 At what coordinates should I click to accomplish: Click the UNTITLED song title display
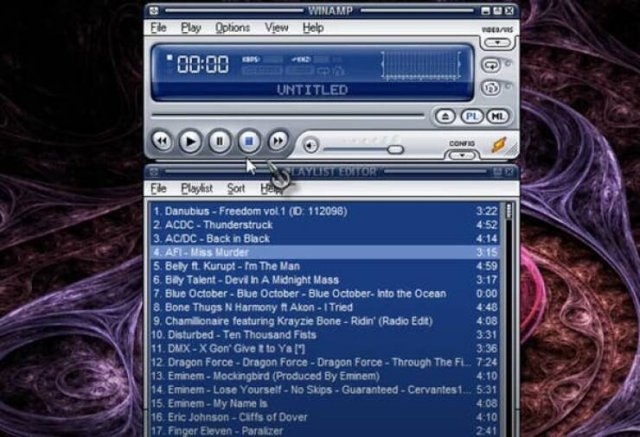pyautogui.click(x=312, y=90)
